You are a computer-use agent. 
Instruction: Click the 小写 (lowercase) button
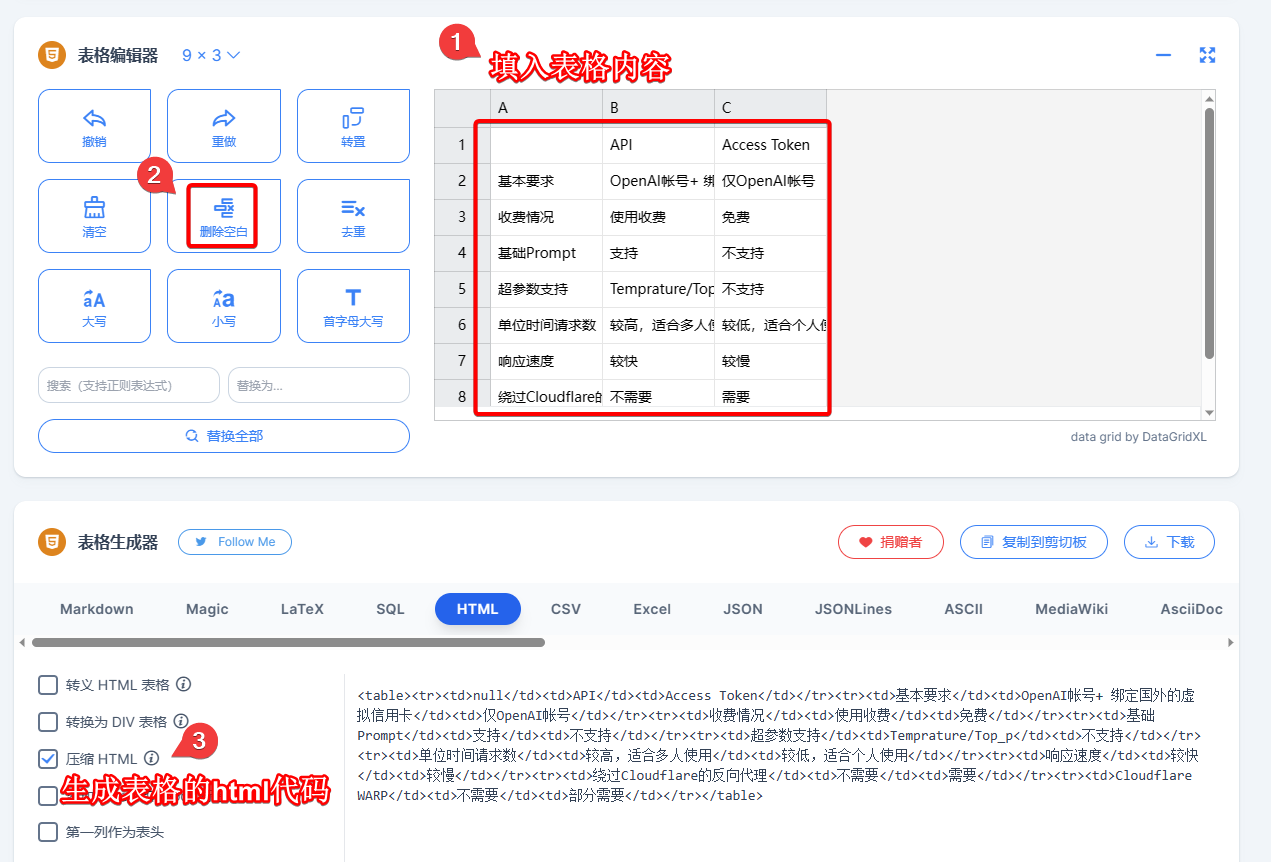click(224, 306)
